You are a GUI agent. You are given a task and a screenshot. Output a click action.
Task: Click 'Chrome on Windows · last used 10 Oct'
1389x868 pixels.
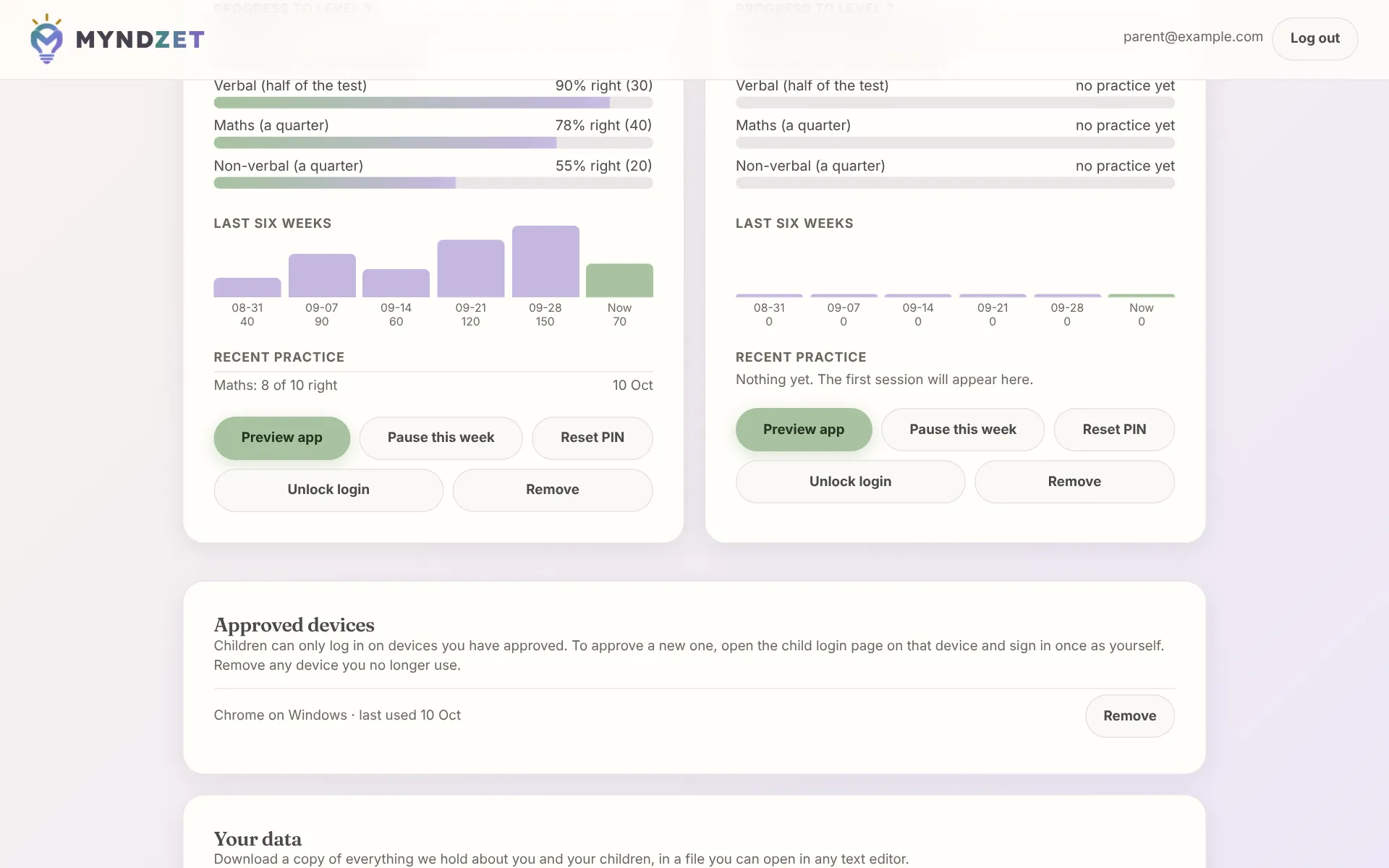(x=337, y=715)
